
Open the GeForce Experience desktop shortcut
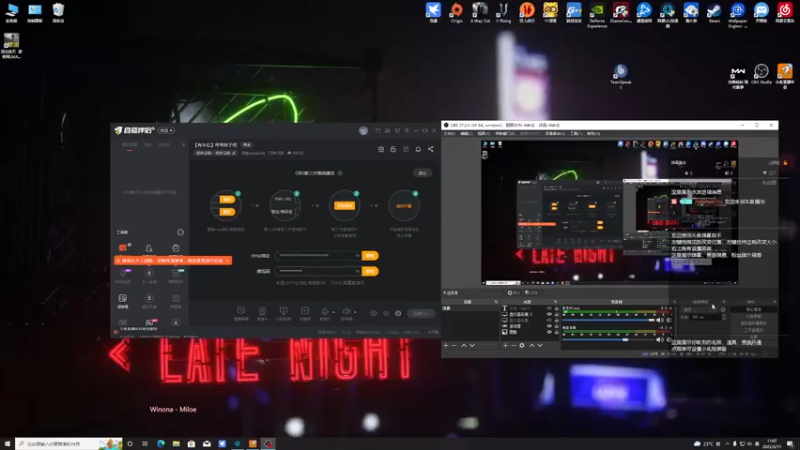point(597,14)
